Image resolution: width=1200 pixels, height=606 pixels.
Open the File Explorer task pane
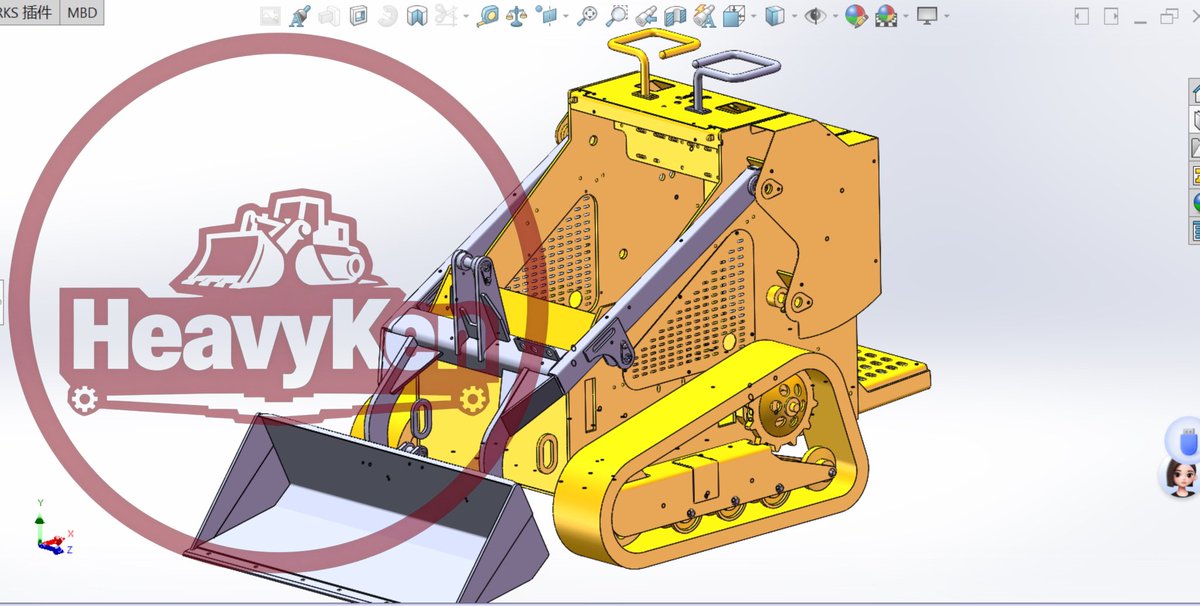(x=1193, y=147)
